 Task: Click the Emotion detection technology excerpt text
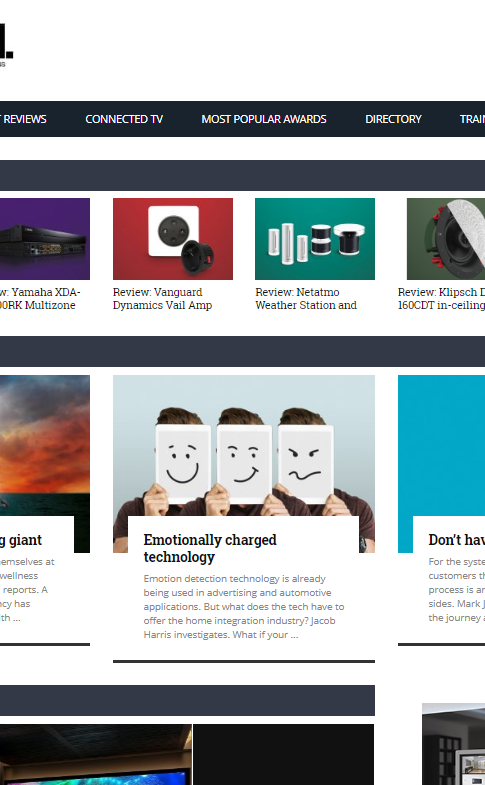coord(244,606)
